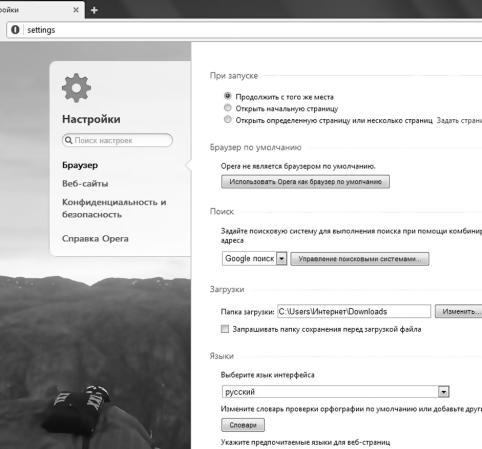The image size is (482, 449).
Task: Click 'Управление поисковыми системами' button
Action: pos(360,259)
